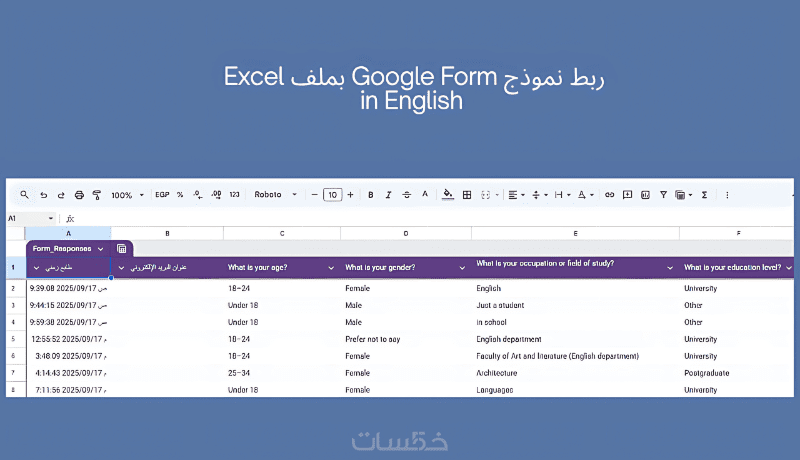
Task: Select the paint format roller icon
Action: (x=96, y=195)
